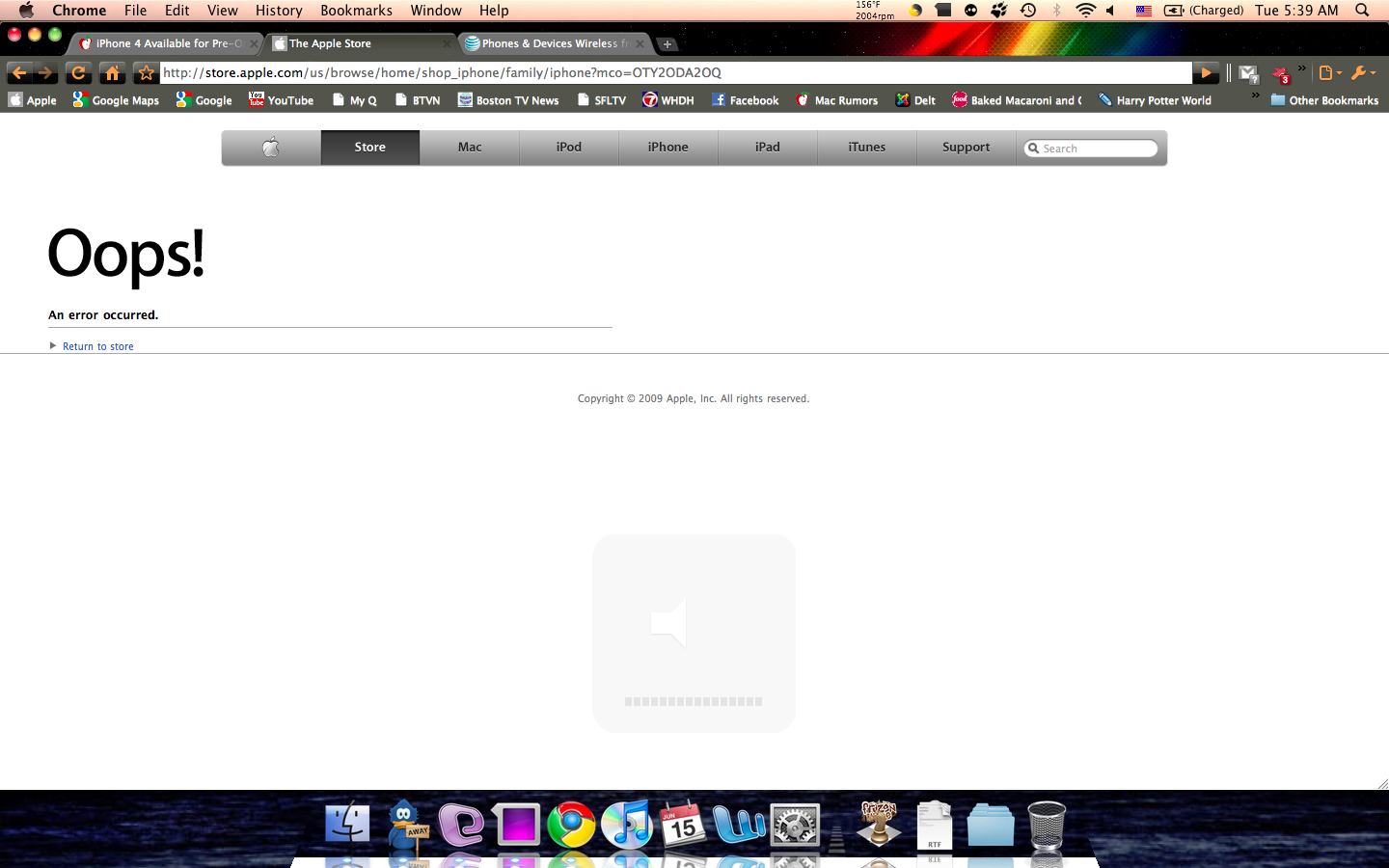Open the Apple bookmark
Screen dimensions: 1389x868
coord(33,100)
